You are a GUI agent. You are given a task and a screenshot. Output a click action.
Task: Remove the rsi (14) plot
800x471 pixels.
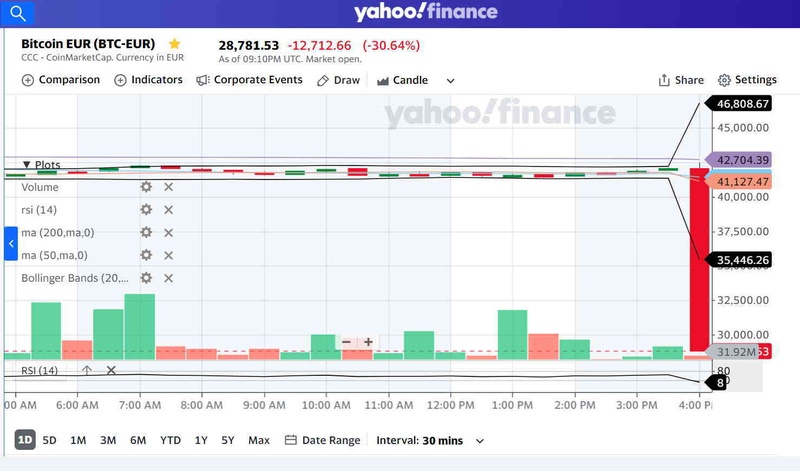168,210
